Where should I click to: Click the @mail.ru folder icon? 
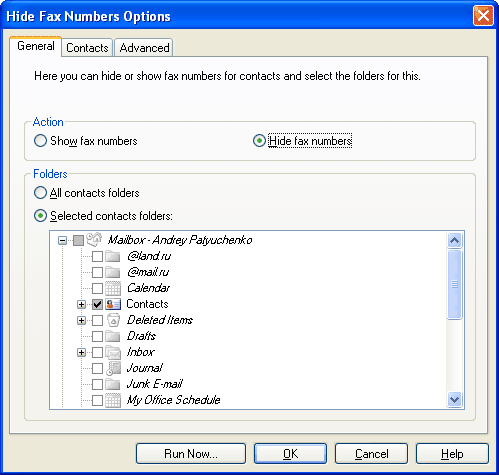tap(113, 272)
